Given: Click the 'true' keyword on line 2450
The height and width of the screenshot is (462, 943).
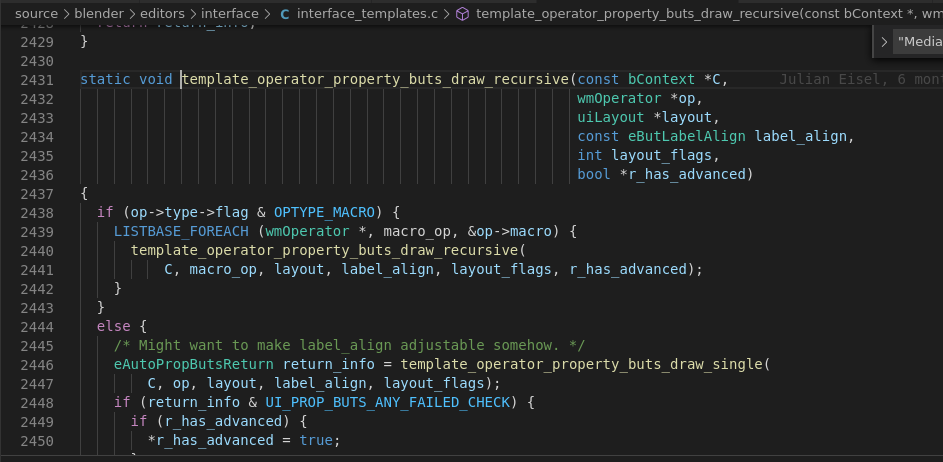Looking at the screenshot, I should point(316,440).
